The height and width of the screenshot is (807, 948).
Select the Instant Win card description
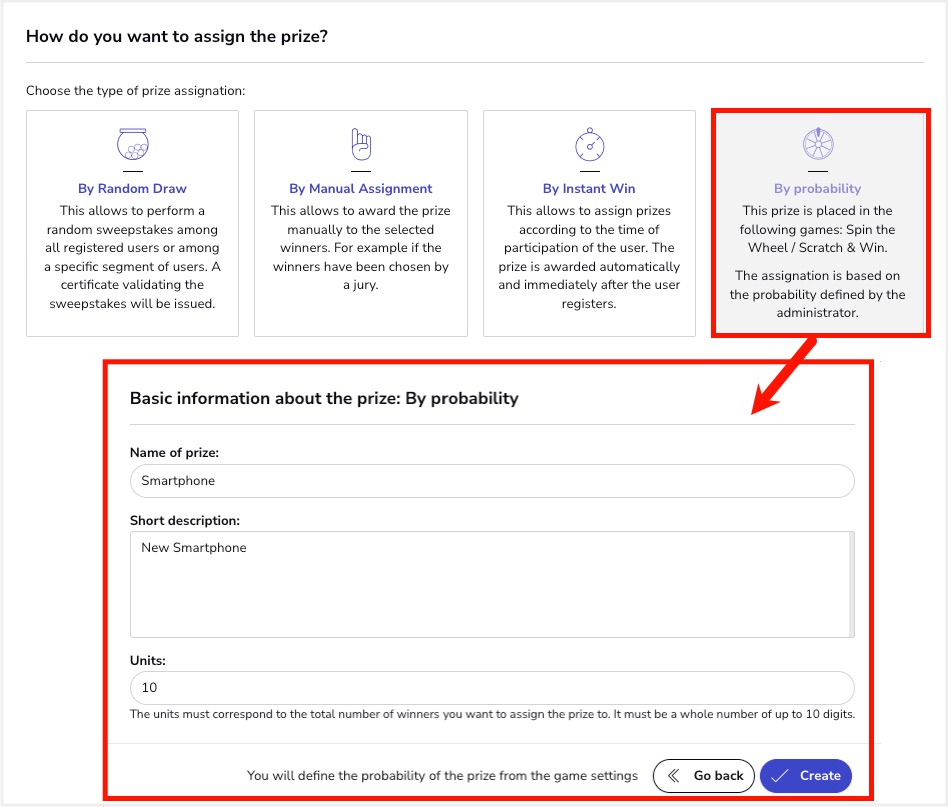click(x=589, y=257)
